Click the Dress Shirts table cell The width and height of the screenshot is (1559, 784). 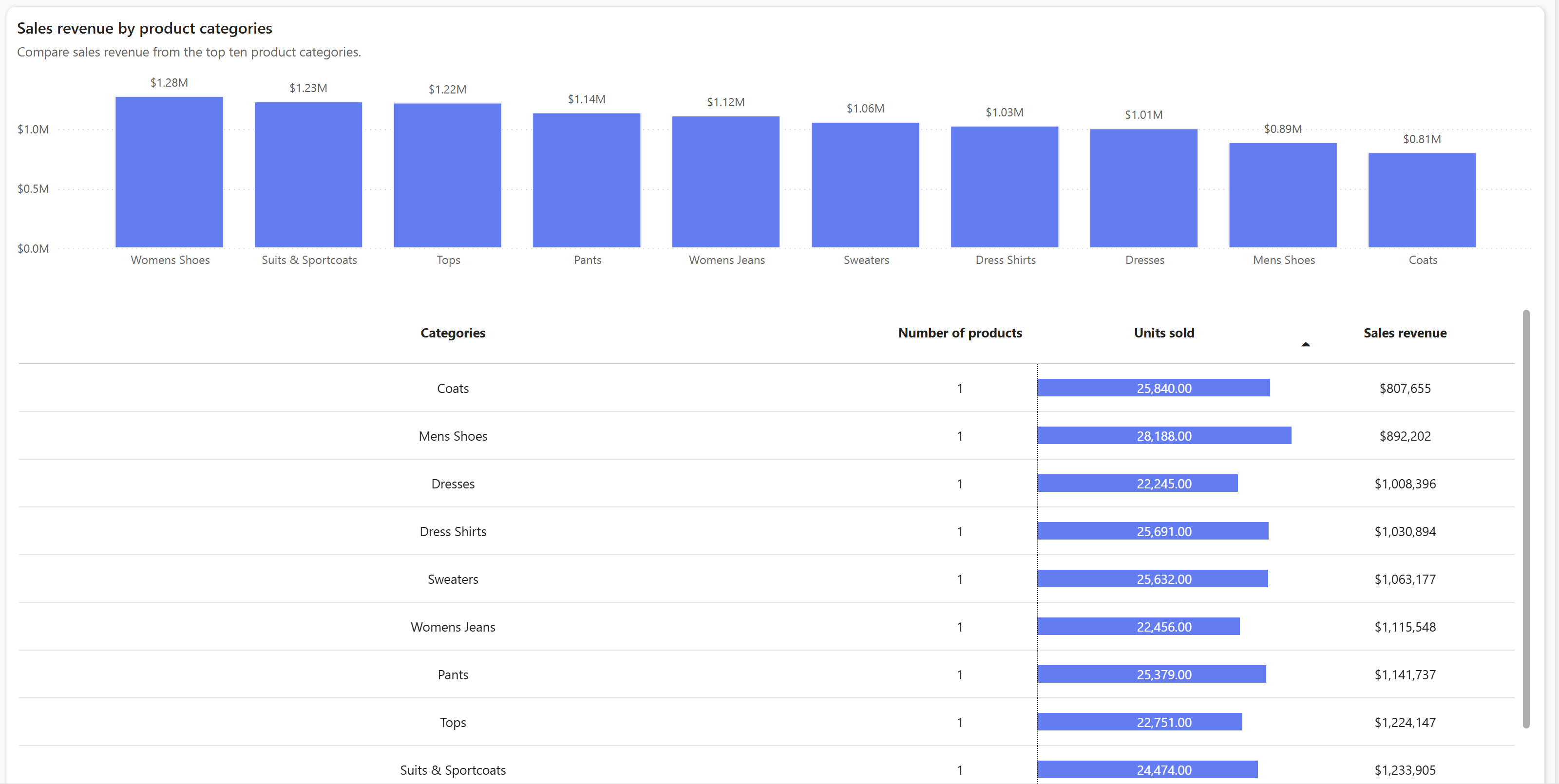(453, 532)
